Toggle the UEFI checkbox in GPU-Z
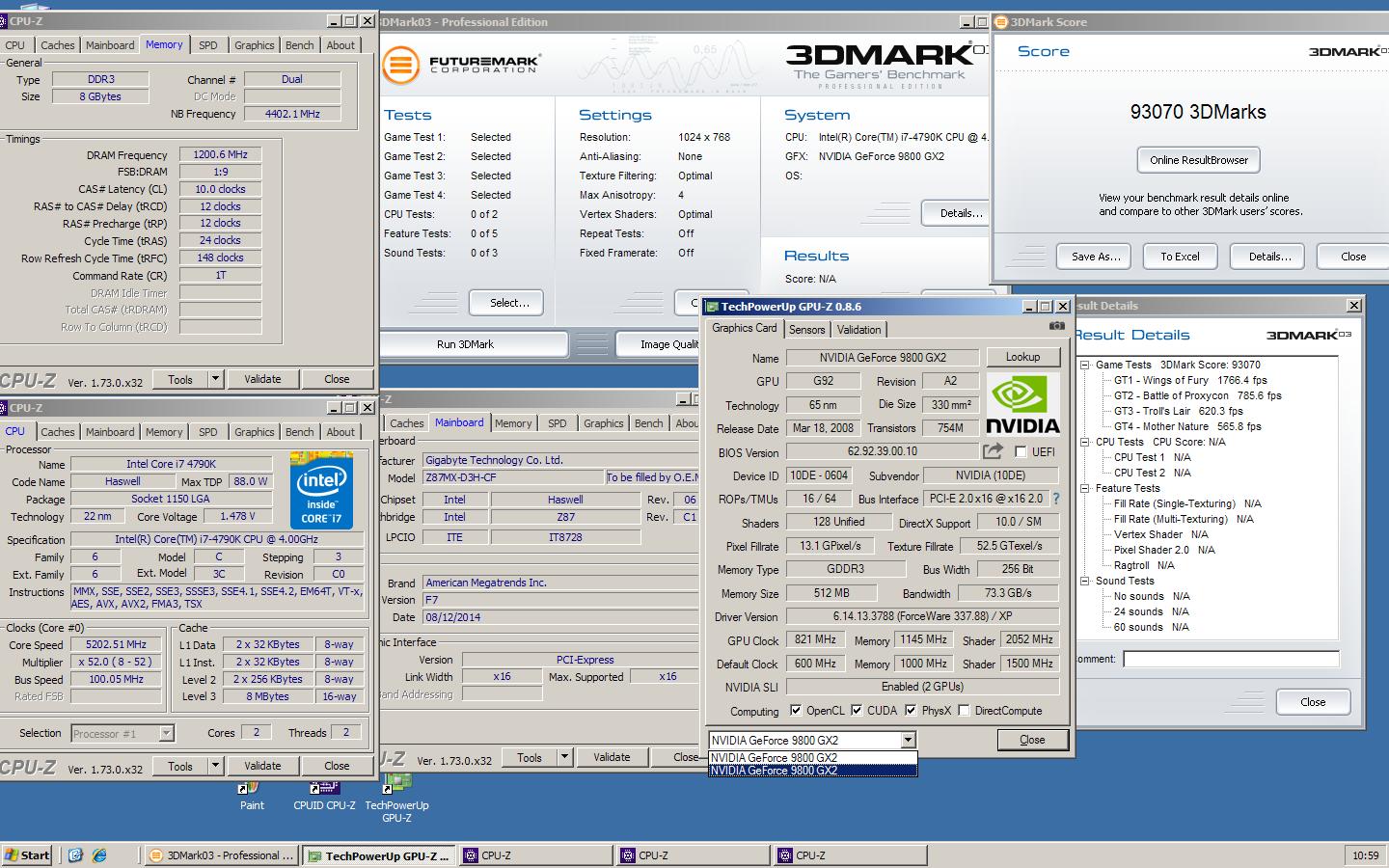This screenshot has height=868, width=1389. 1021,451
